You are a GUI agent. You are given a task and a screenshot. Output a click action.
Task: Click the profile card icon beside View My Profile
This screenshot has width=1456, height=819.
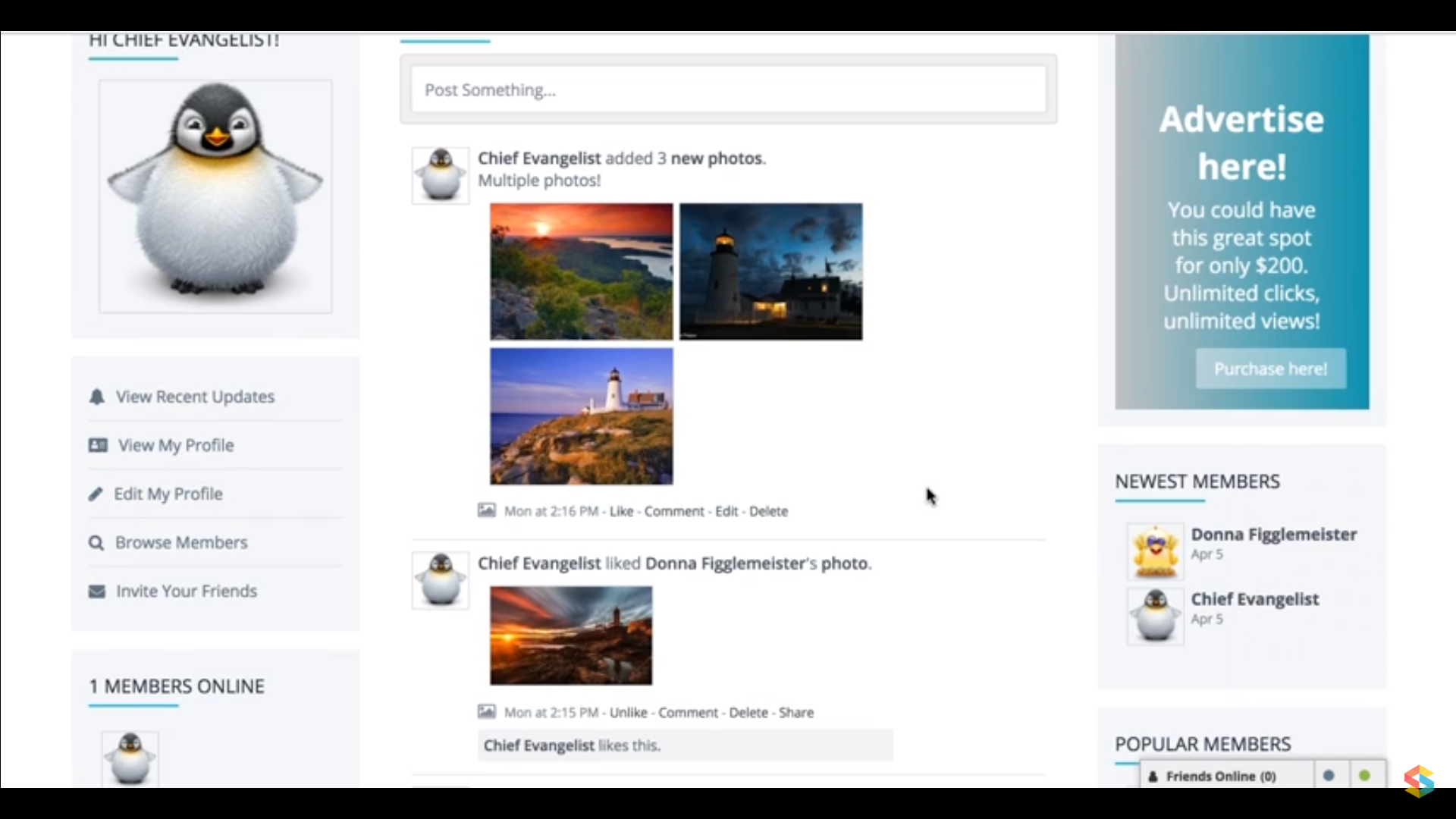click(98, 445)
